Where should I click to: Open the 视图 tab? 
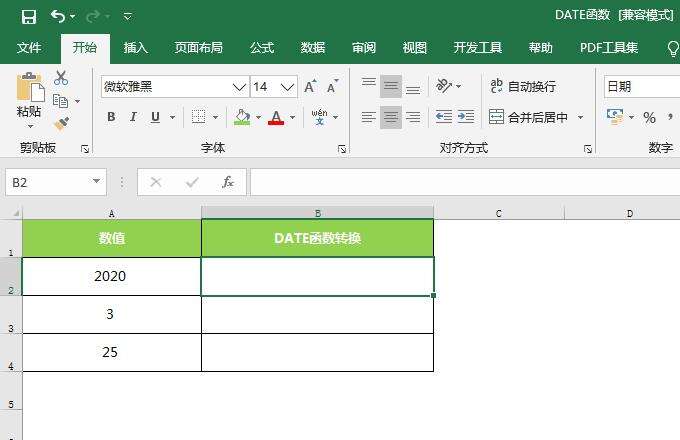(415, 47)
